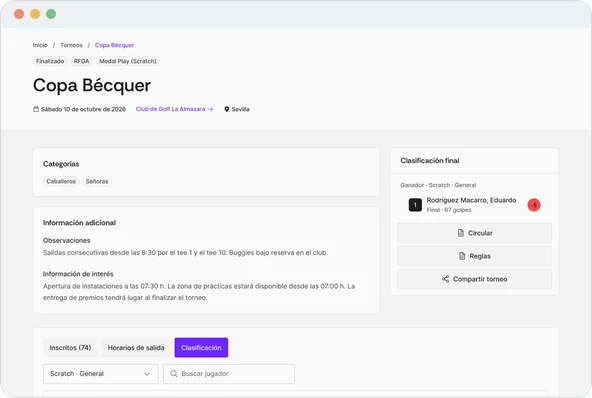Click the Caballeros category tag
The image size is (592, 398).
pos(61,181)
